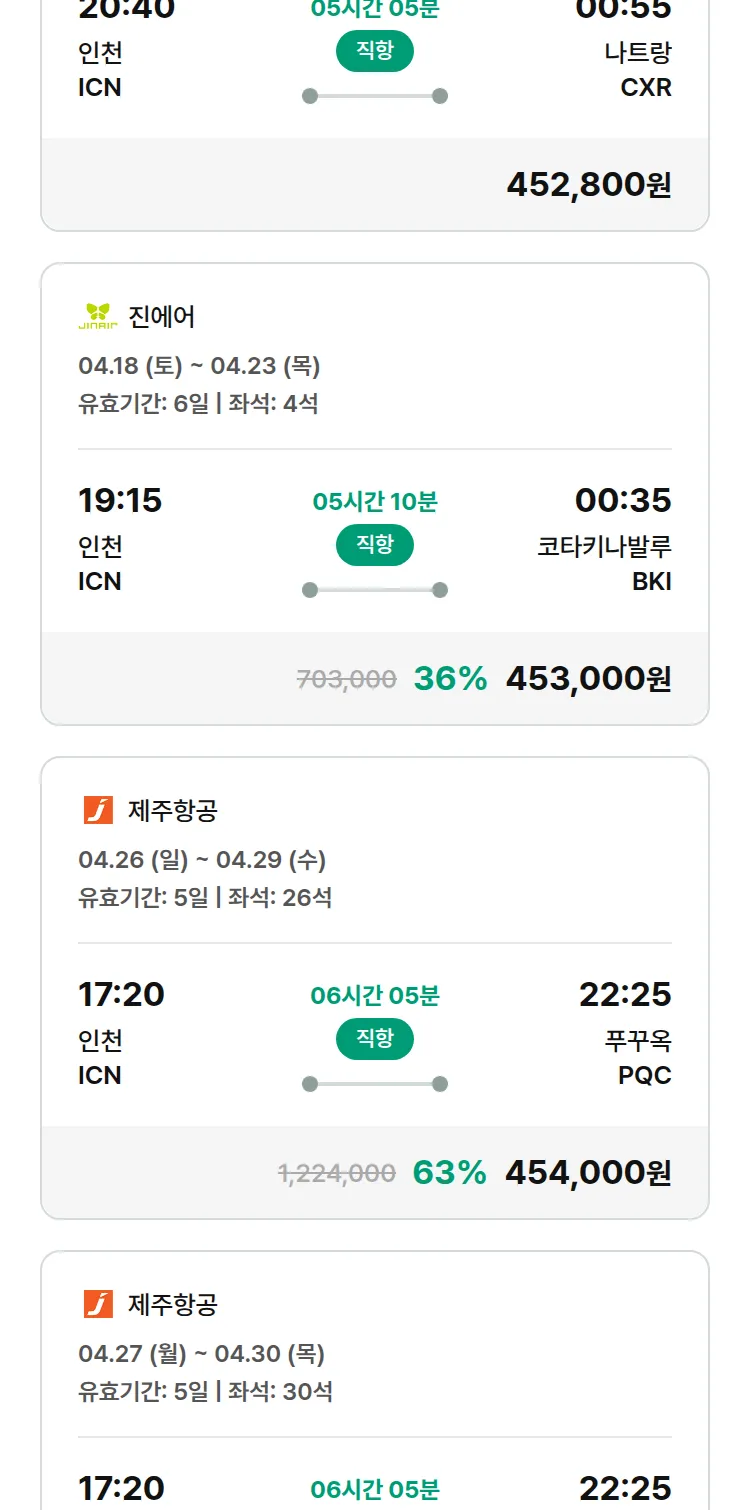The width and height of the screenshot is (750, 1510).
Task: Click the 63% discount label
Action: click(x=450, y=1172)
